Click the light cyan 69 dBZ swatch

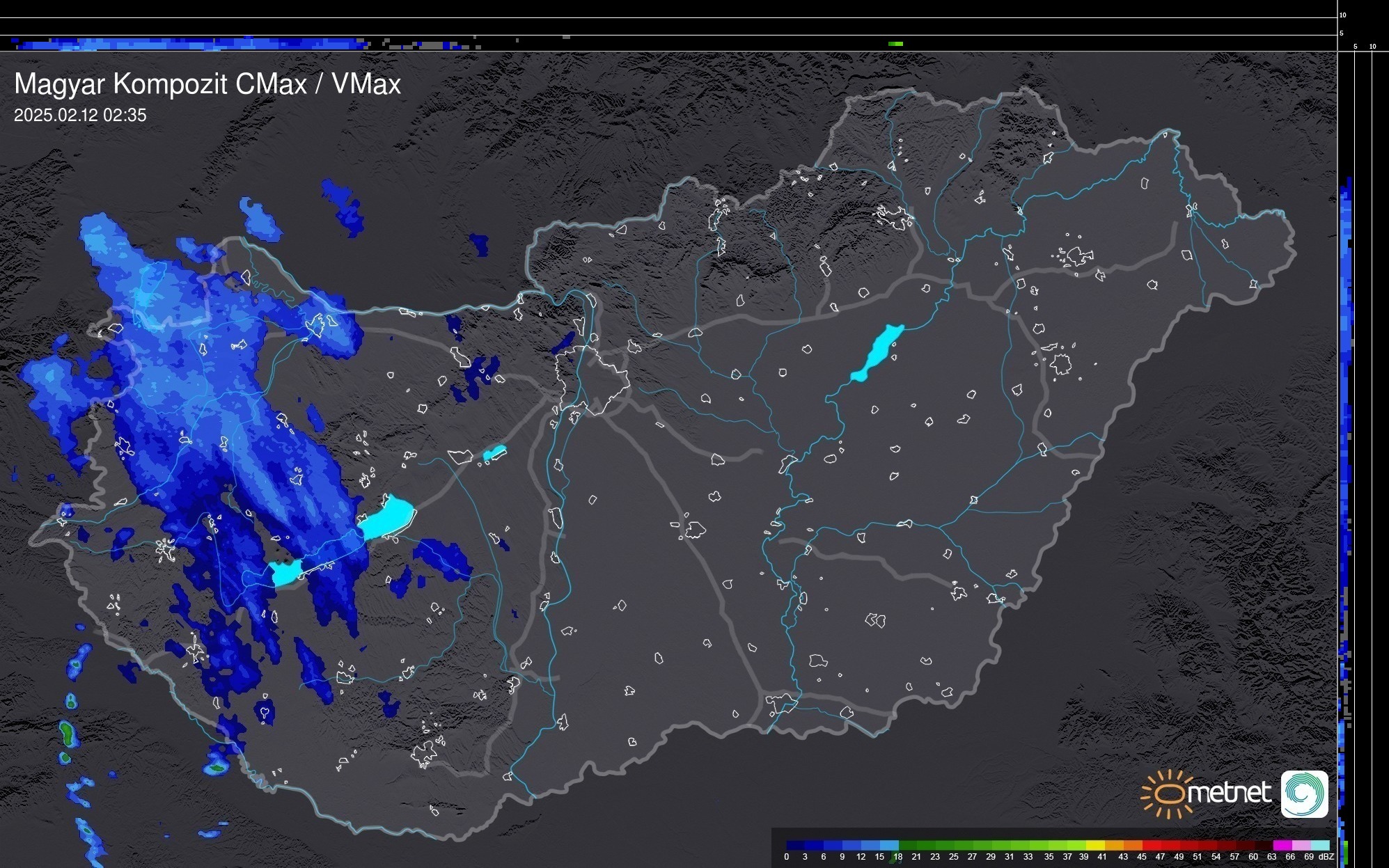pyautogui.click(x=1319, y=846)
